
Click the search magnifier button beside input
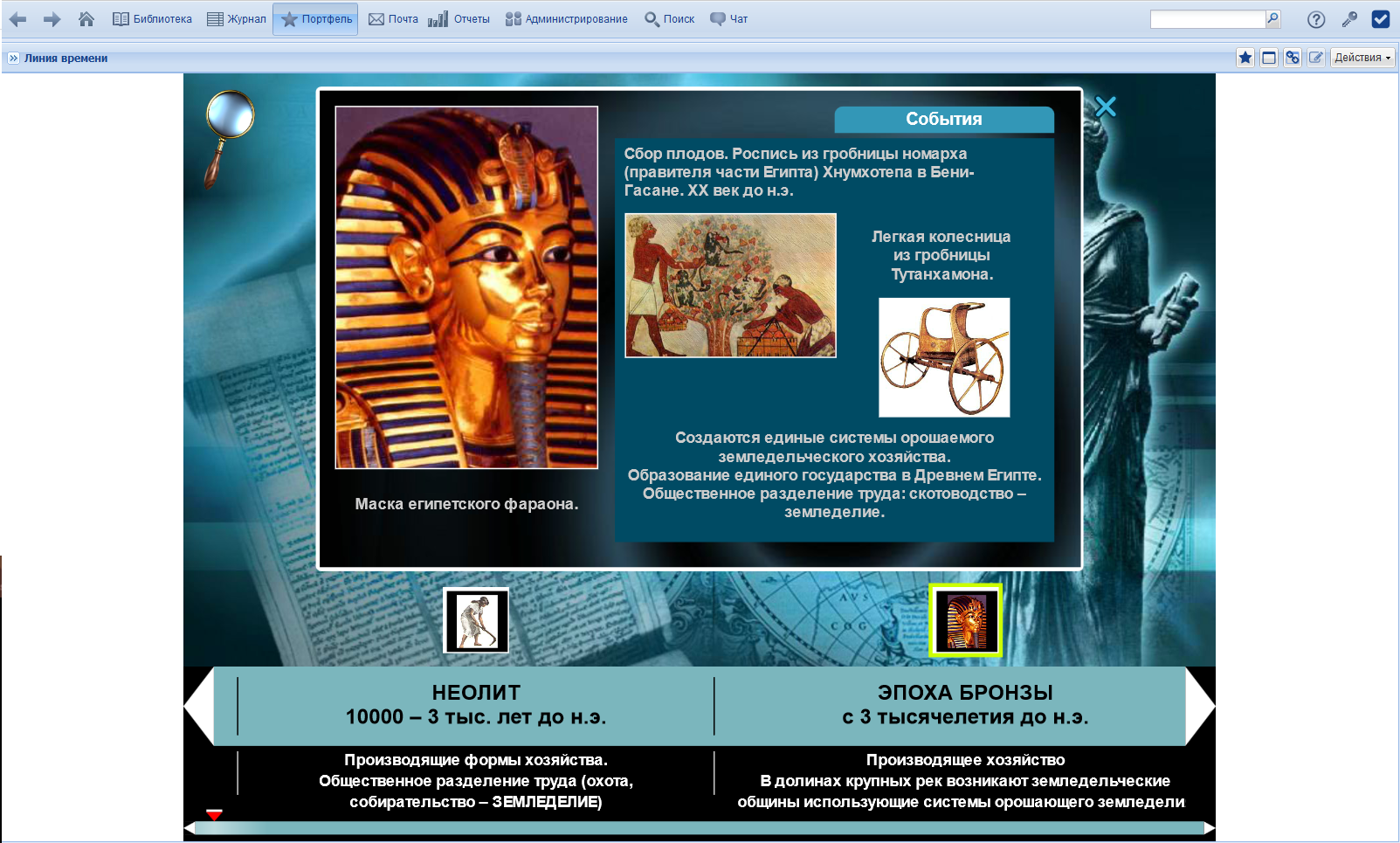pyautogui.click(x=1273, y=19)
